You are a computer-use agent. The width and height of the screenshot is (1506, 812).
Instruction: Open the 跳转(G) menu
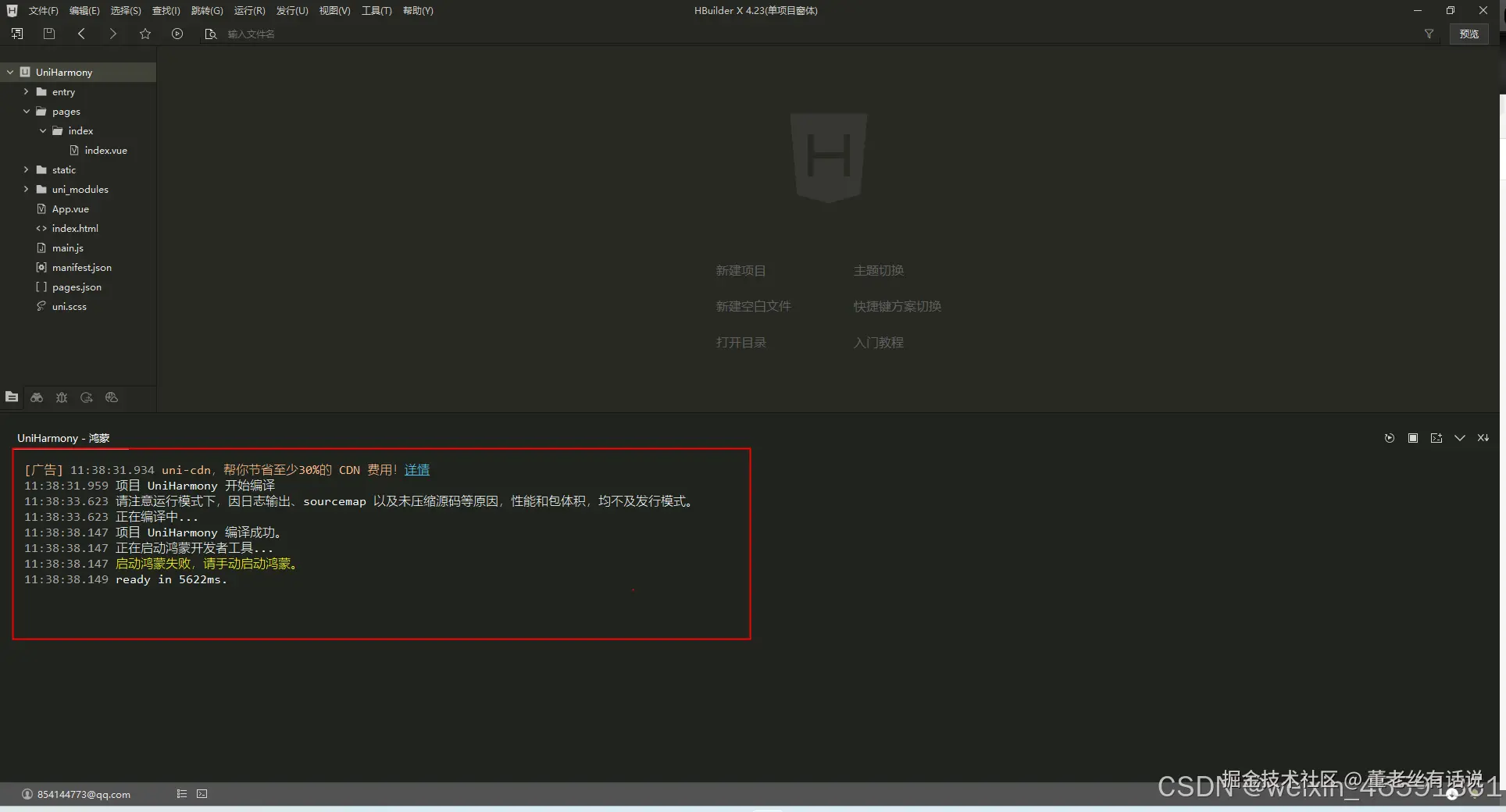click(207, 10)
